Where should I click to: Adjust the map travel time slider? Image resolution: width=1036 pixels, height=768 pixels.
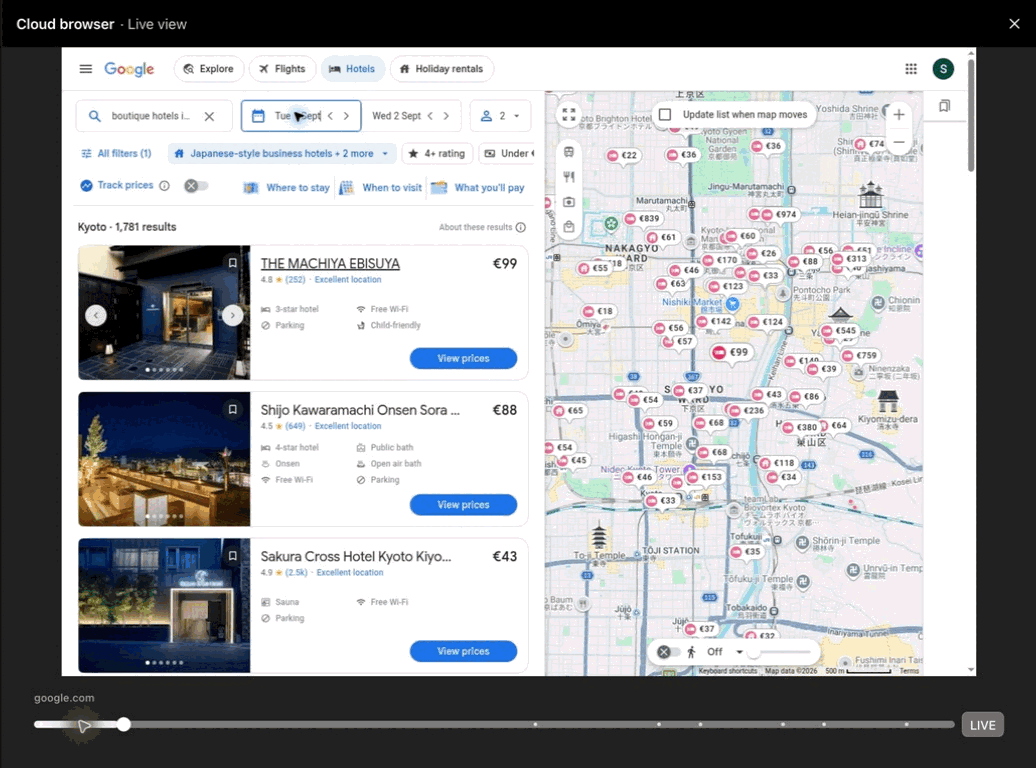(780, 652)
